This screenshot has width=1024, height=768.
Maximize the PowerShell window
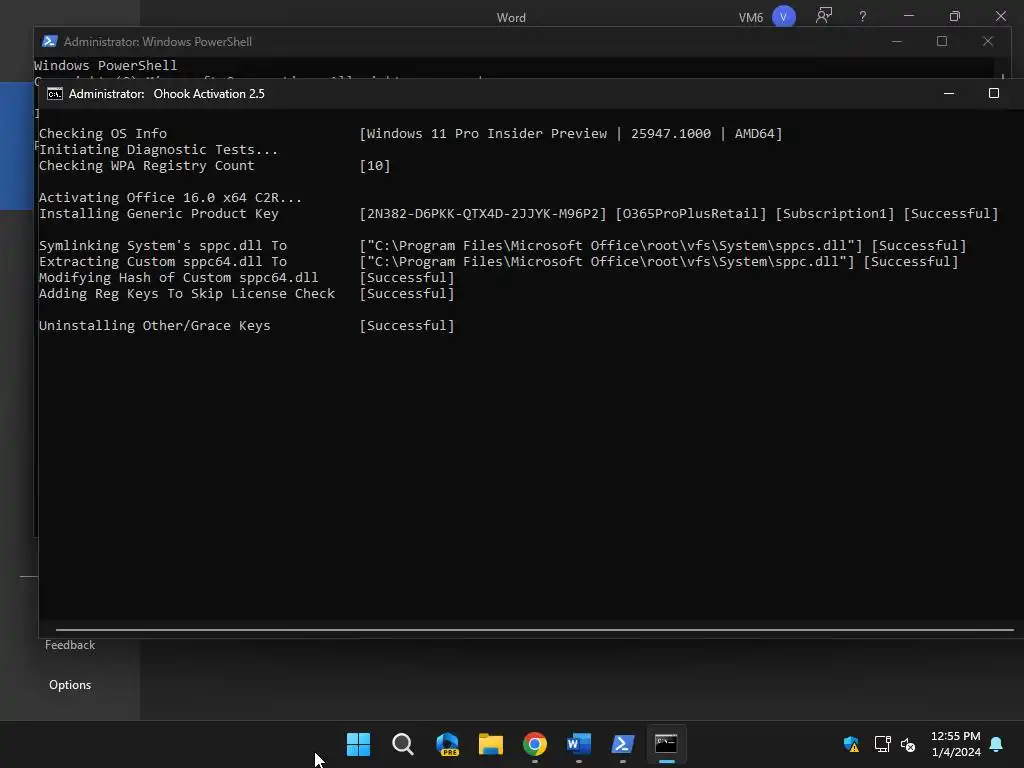(942, 41)
